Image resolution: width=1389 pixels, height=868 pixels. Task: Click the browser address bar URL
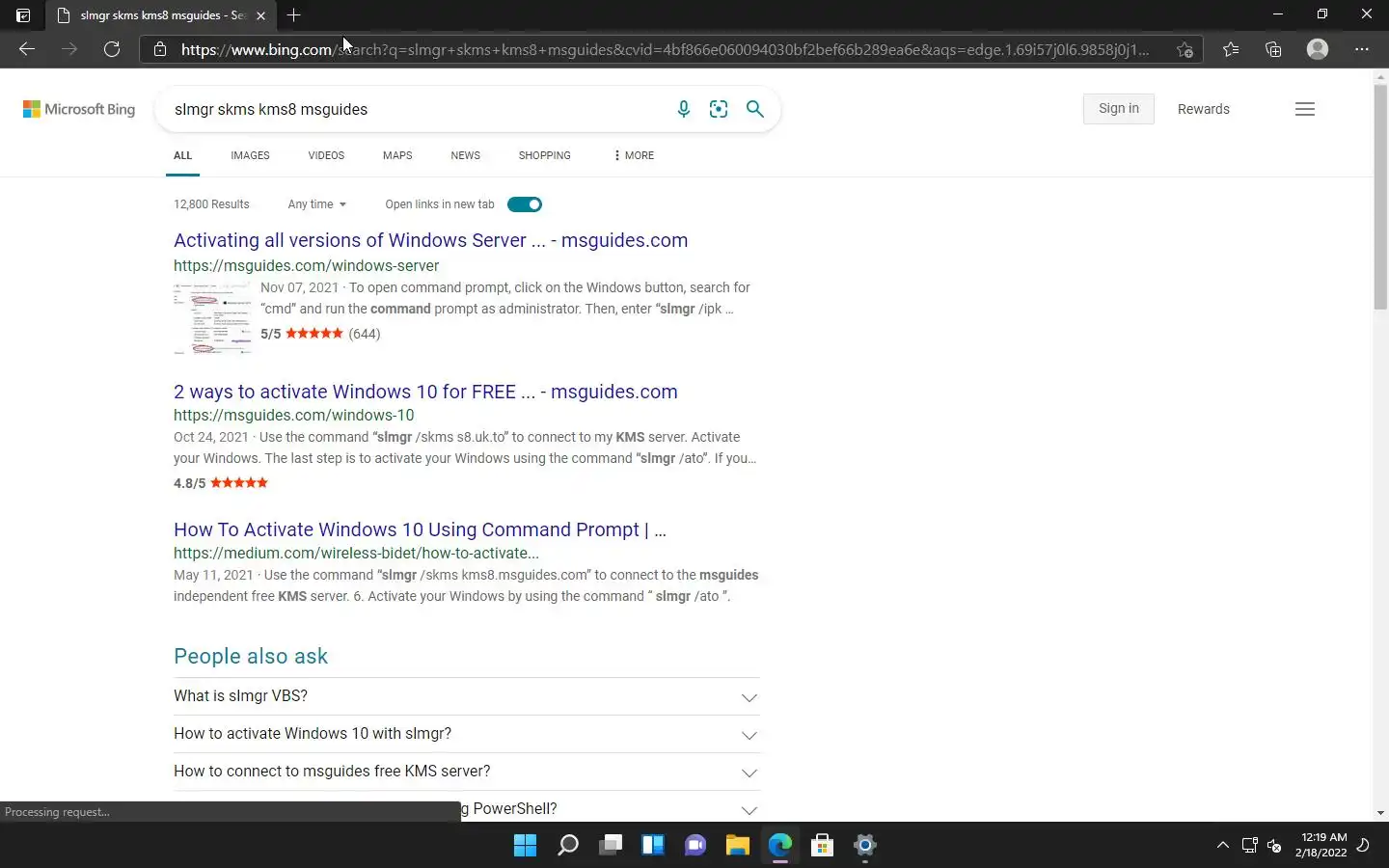[x=666, y=49]
